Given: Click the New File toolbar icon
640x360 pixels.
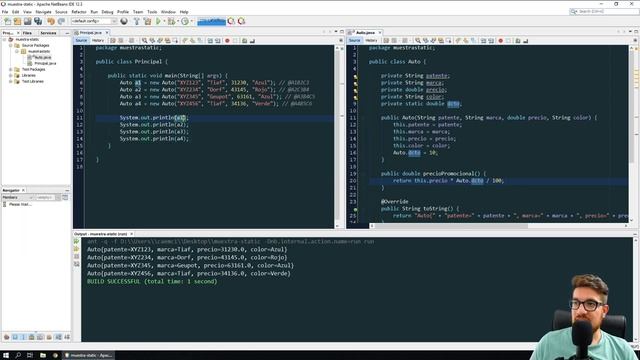Looking at the screenshot, I should (7, 21).
